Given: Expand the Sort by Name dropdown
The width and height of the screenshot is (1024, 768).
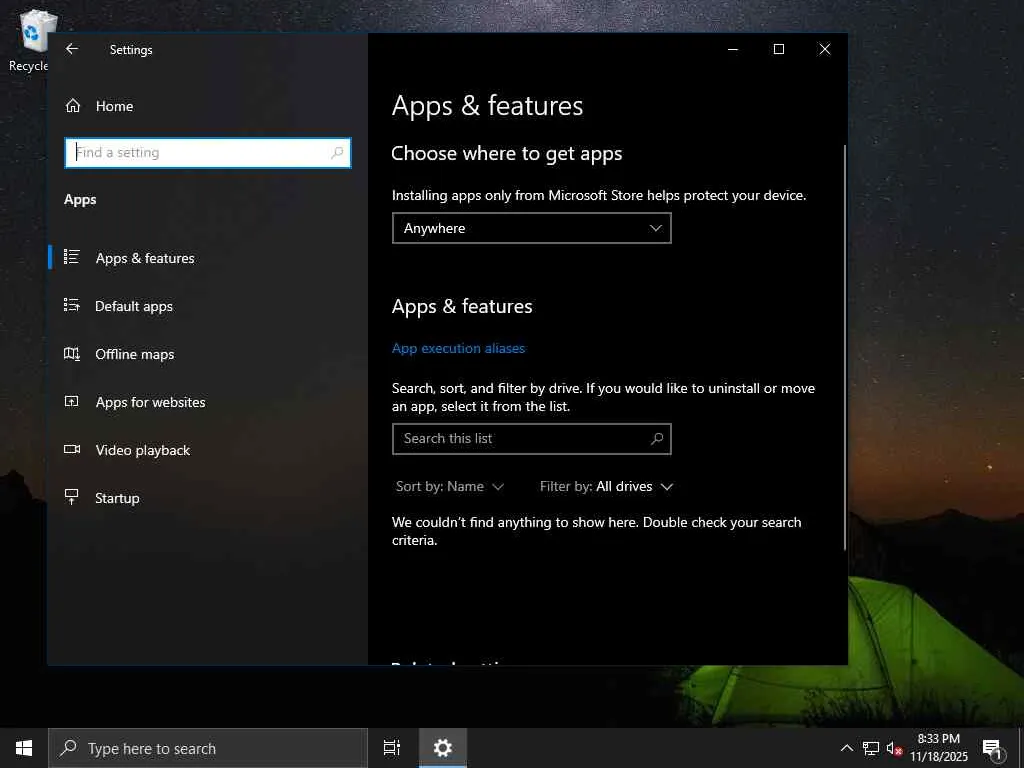Looking at the screenshot, I should click(x=450, y=487).
